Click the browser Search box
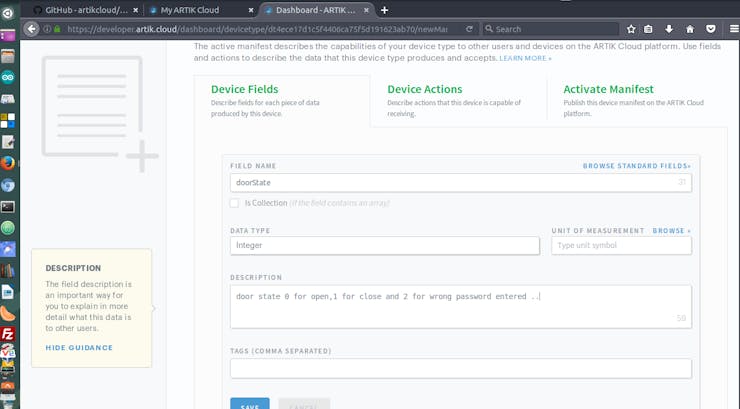Image resolution: width=740 pixels, height=409 pixels. coord(550,29)
